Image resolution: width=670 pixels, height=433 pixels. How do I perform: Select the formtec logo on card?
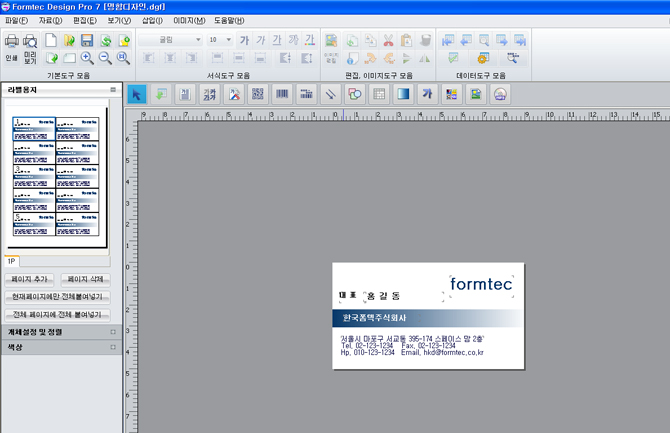pos(481,284)
